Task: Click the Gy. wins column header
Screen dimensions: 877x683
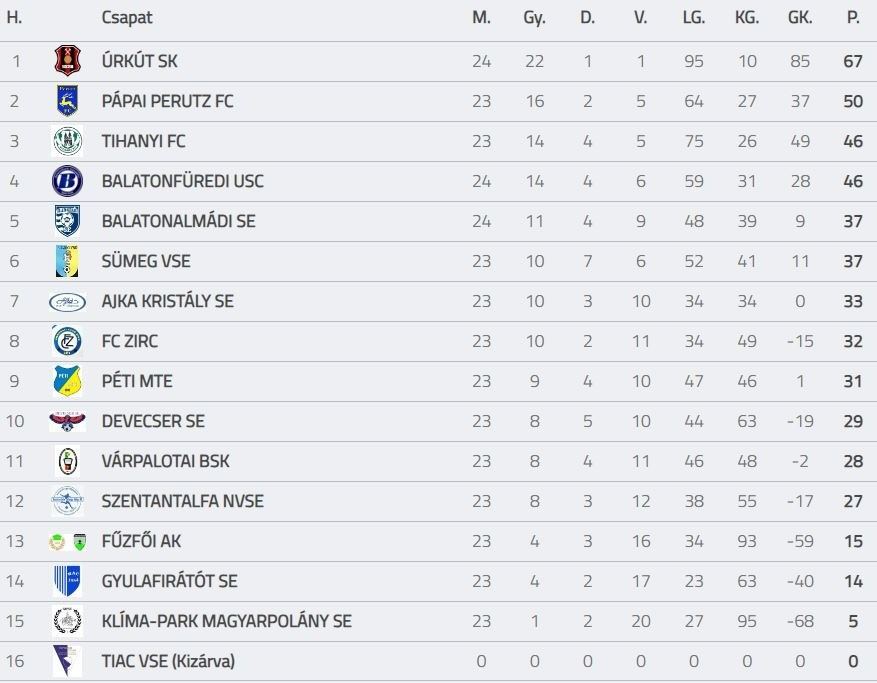Action: 534,18
